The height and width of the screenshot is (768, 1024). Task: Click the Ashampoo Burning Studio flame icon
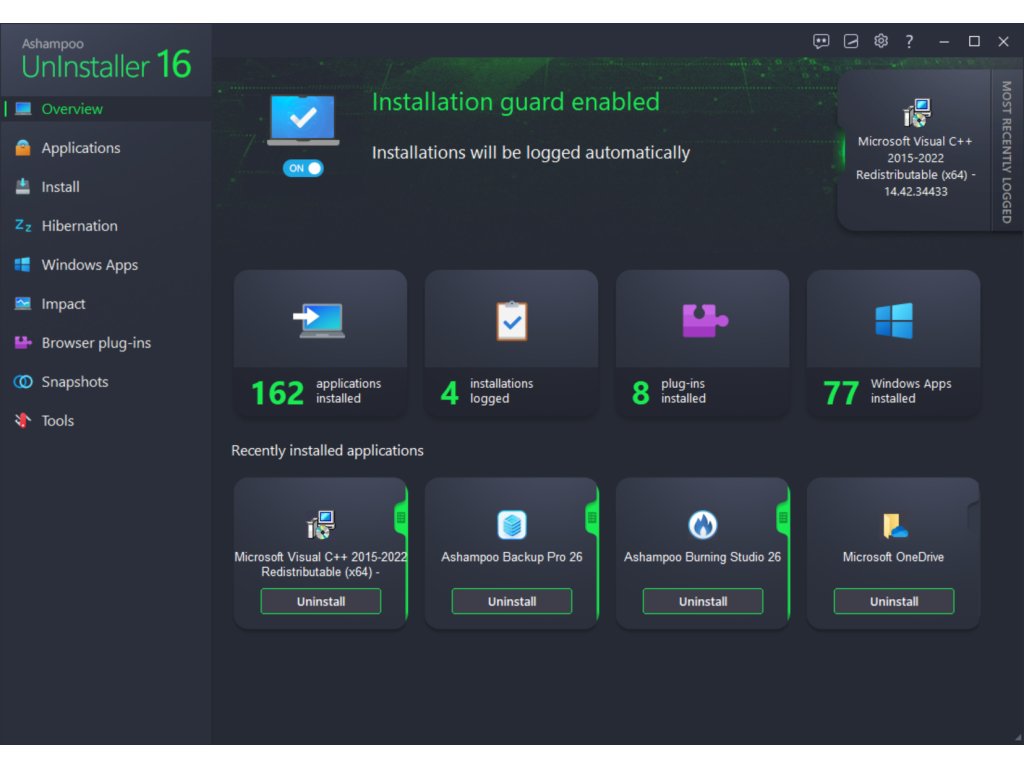[x=703, y=524]
